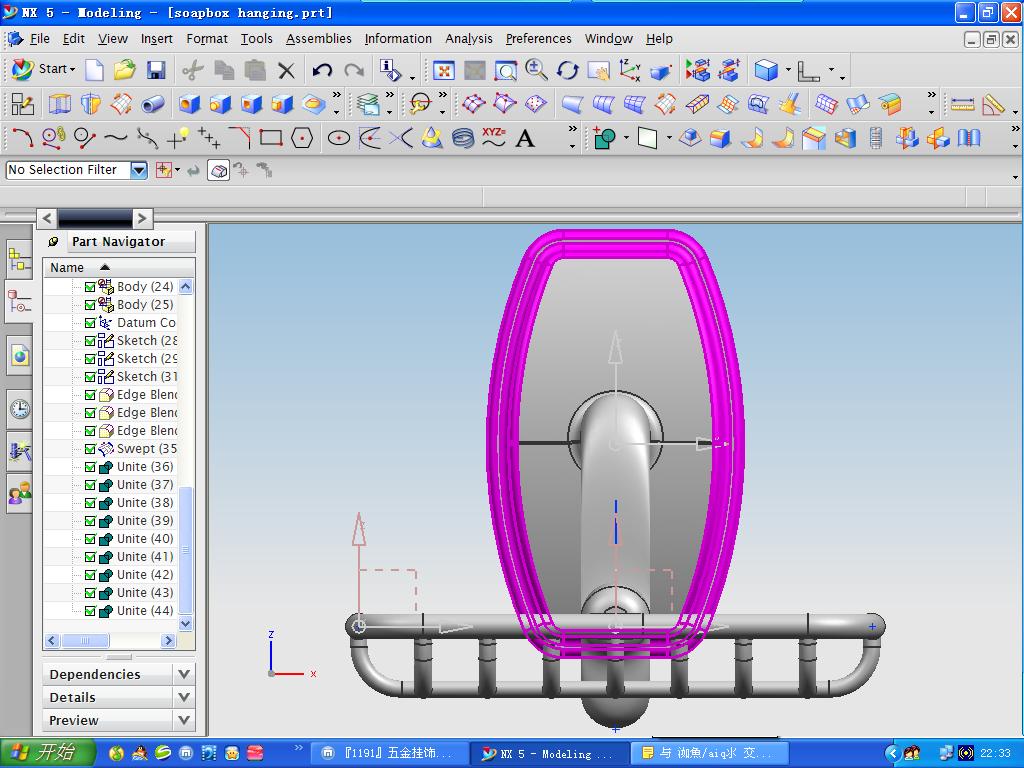The width and height of the screenshot is (1024, 768).
Task: Uncheck the Body (25) checkbox
Action: point(90,304)
